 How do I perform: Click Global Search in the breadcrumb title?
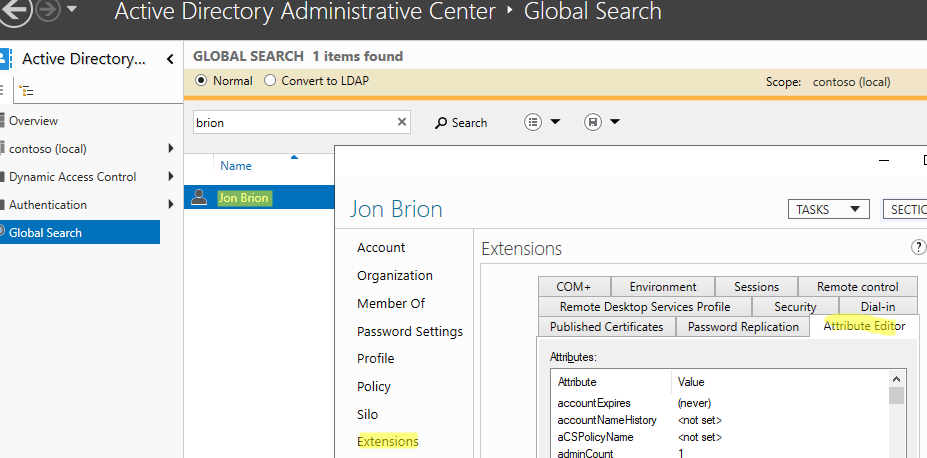pyautogui.click(x=592, y=11)
